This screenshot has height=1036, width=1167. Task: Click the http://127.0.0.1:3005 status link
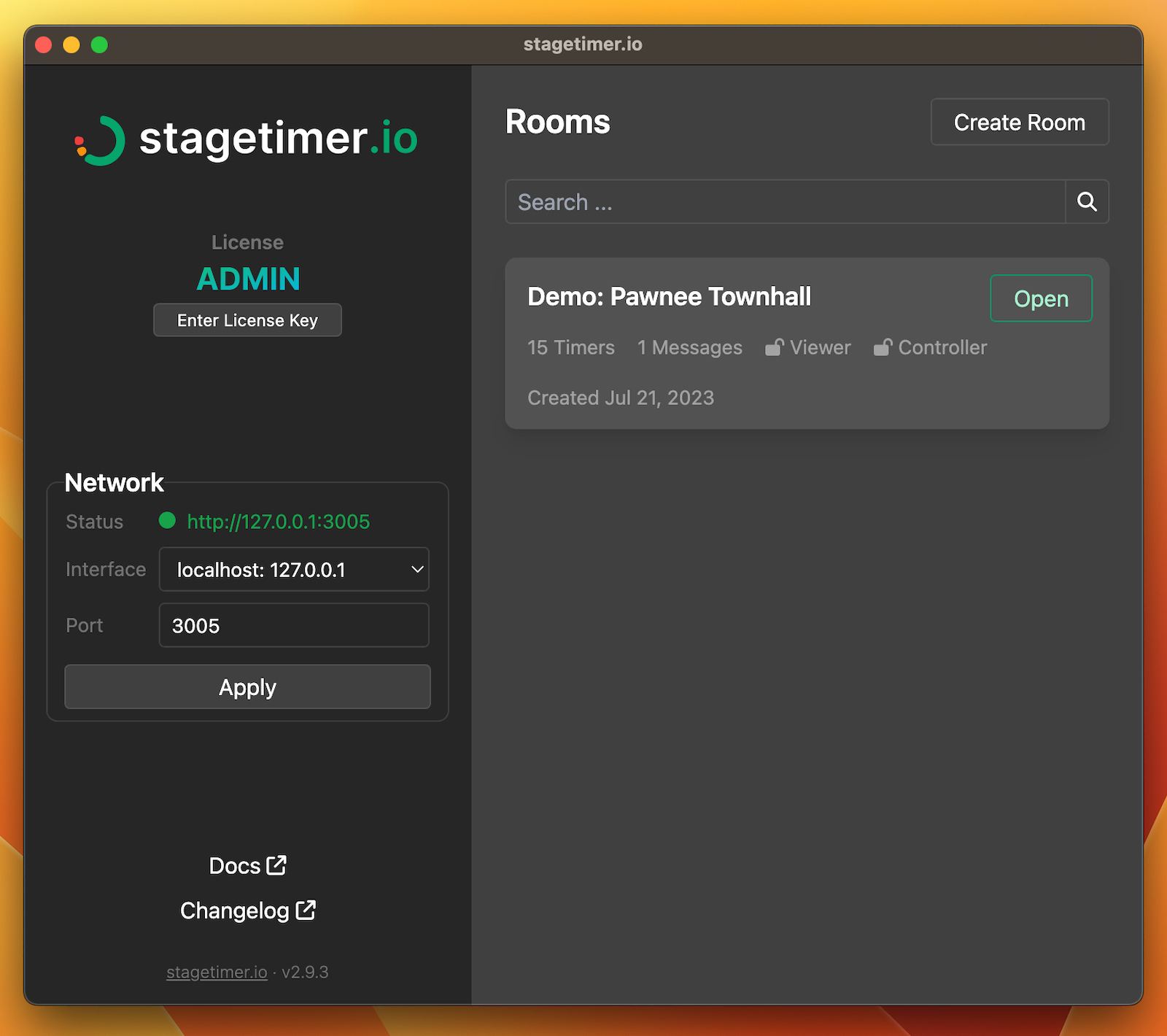click(279, 521)
